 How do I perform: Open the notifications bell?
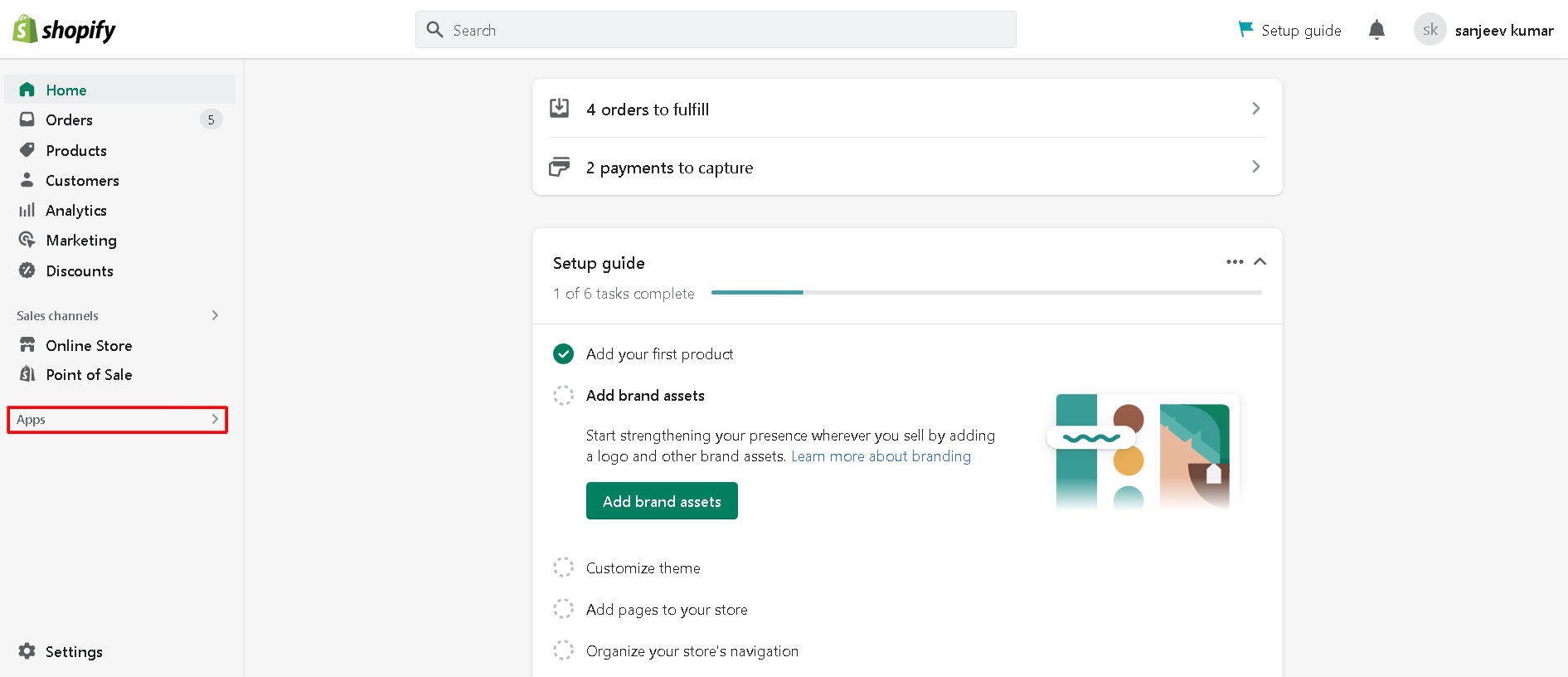(1376, 30)
